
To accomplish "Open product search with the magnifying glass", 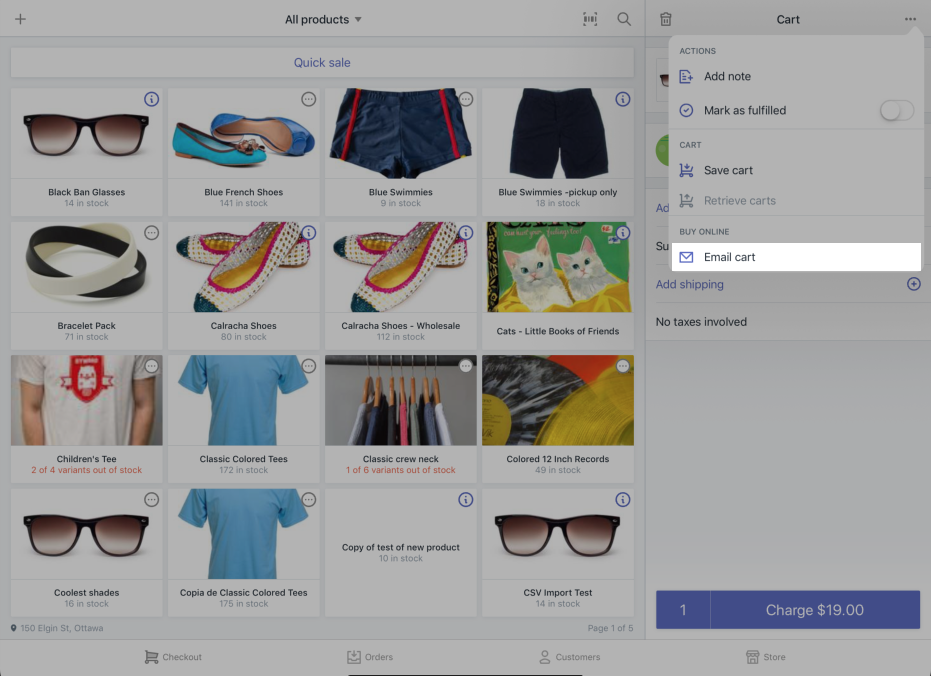I will 624,19.
